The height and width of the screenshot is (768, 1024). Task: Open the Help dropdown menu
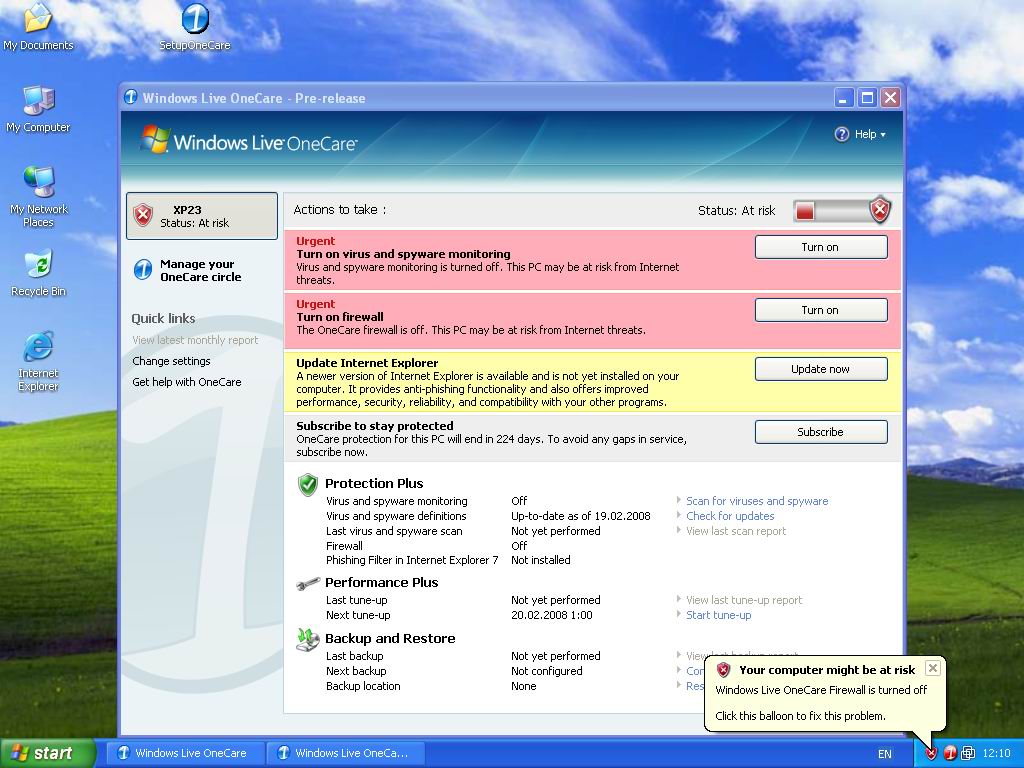870,134
